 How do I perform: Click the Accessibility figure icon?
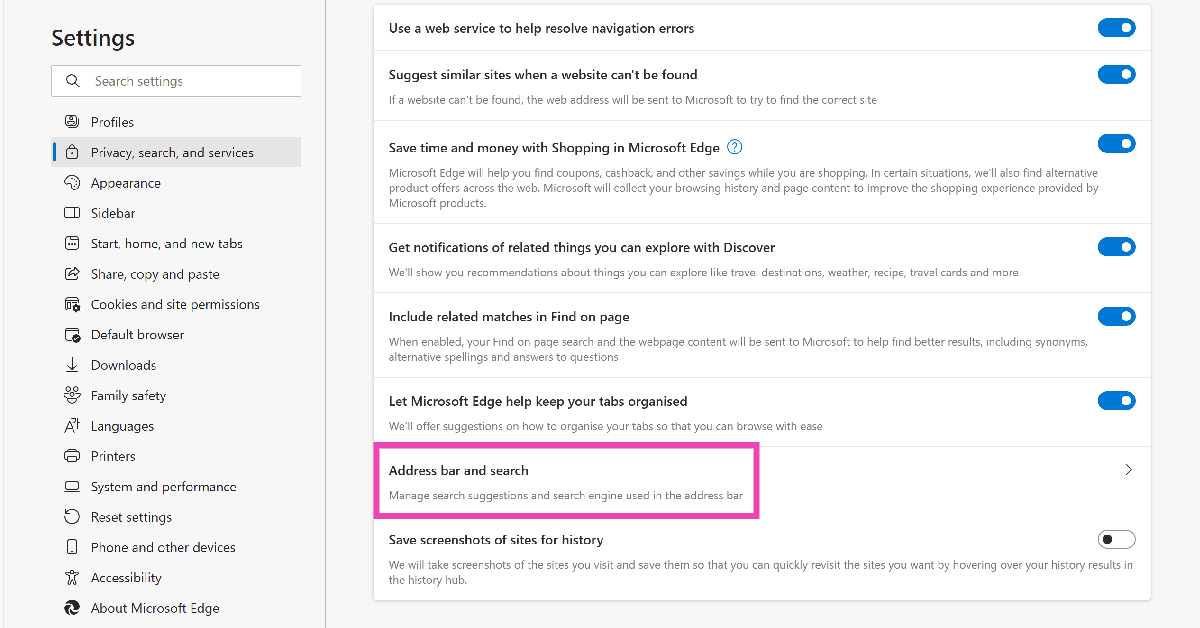click(x=72, y=577)
